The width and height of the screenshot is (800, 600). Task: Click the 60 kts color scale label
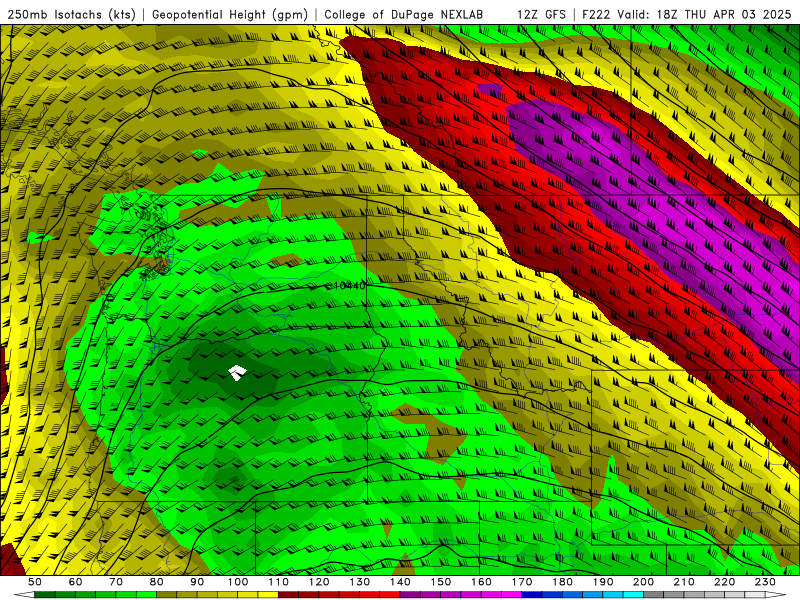point(75,582)
